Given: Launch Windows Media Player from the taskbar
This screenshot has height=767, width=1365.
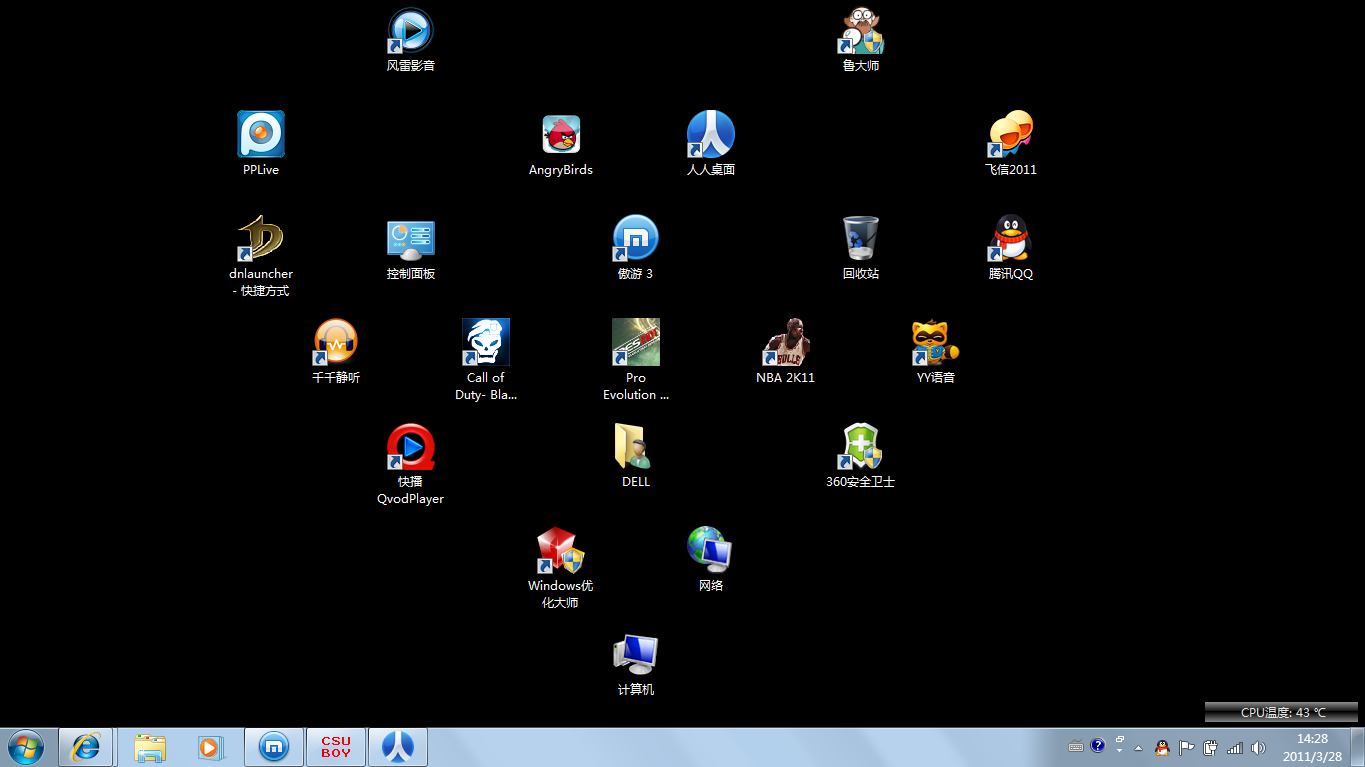Looking at the screenshot, I should click(x=211, y=747).
